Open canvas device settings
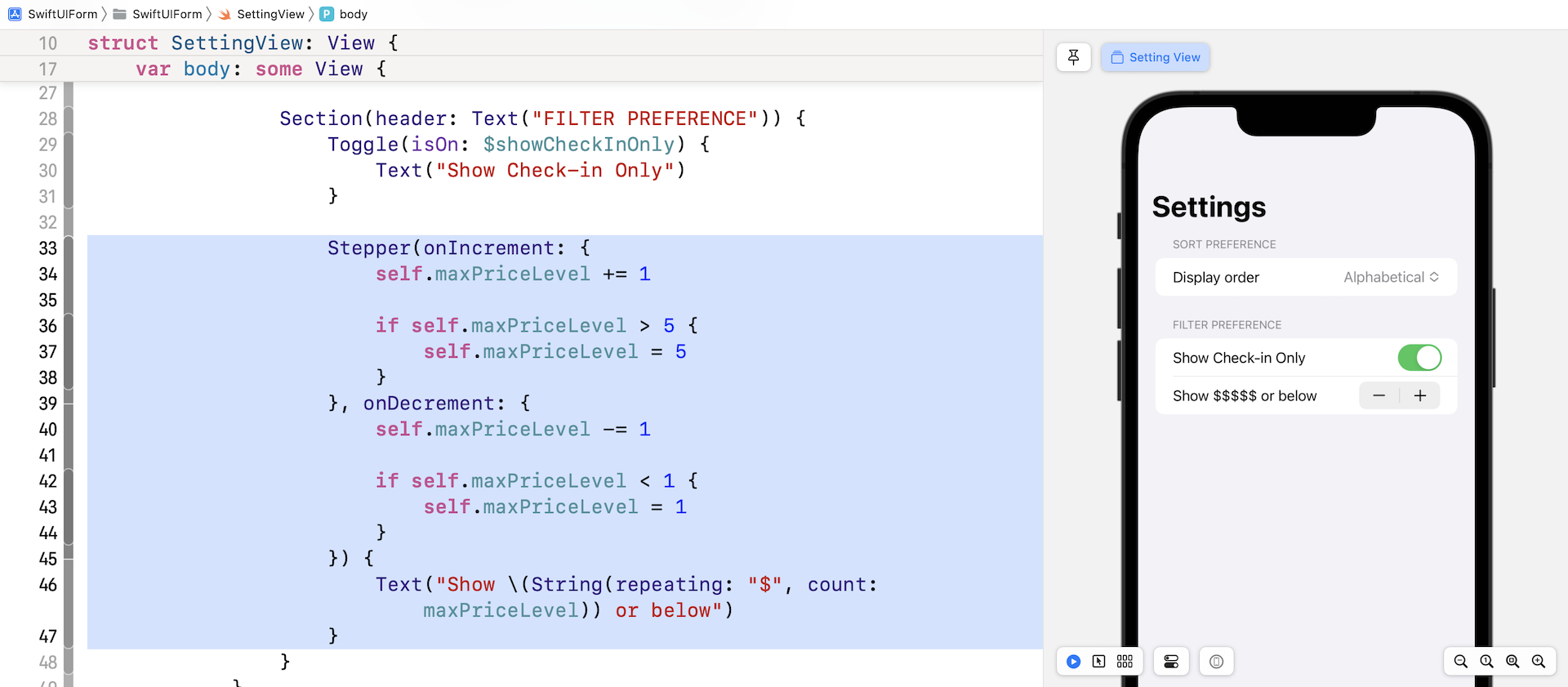Image resolution: width=1568 pixels, height=687 pixels. 1171,662
